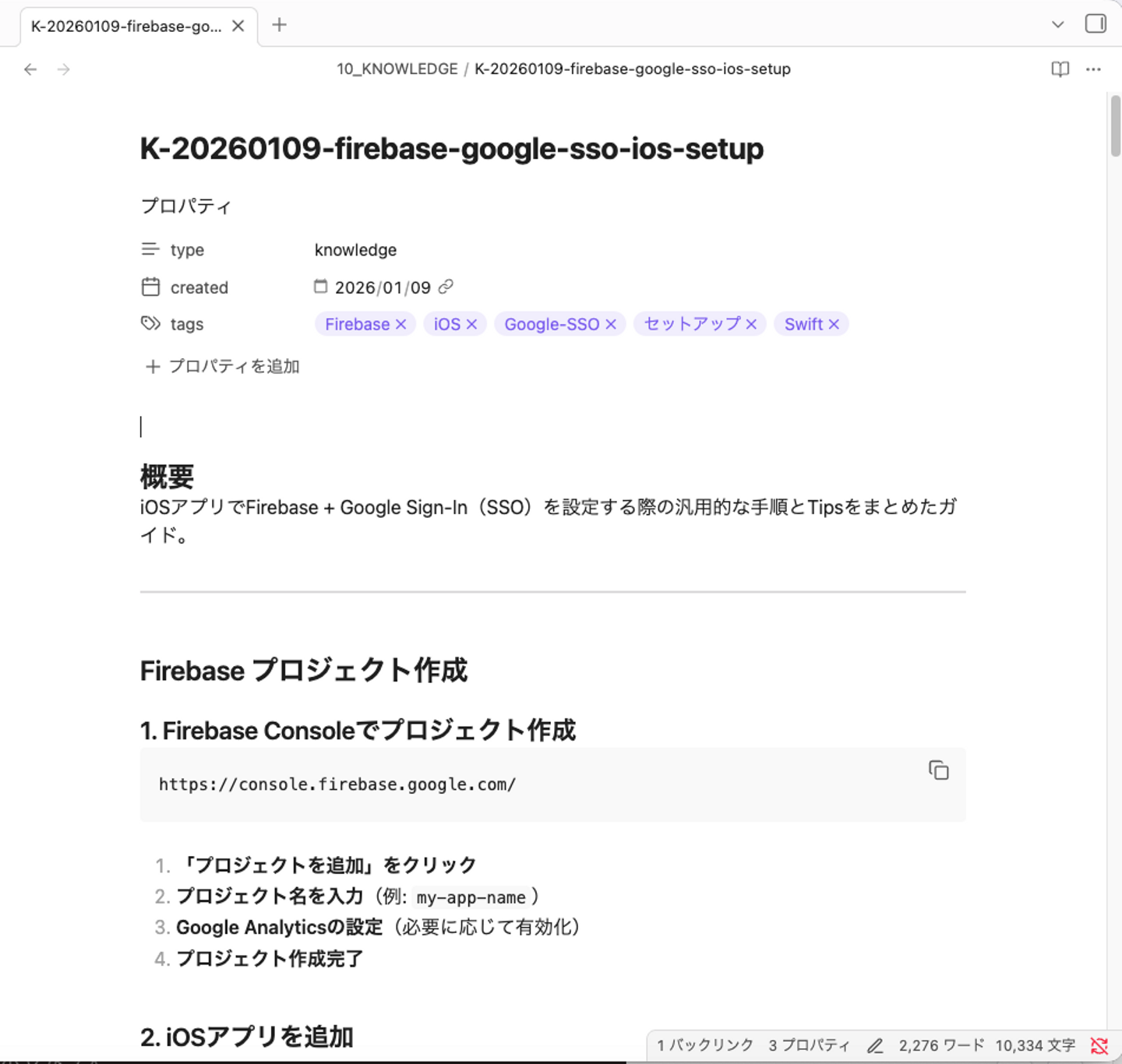Click the 10,334 文字 character count
The width and height of the screenshot is (1122, 1064).
coord(1036,1045)
